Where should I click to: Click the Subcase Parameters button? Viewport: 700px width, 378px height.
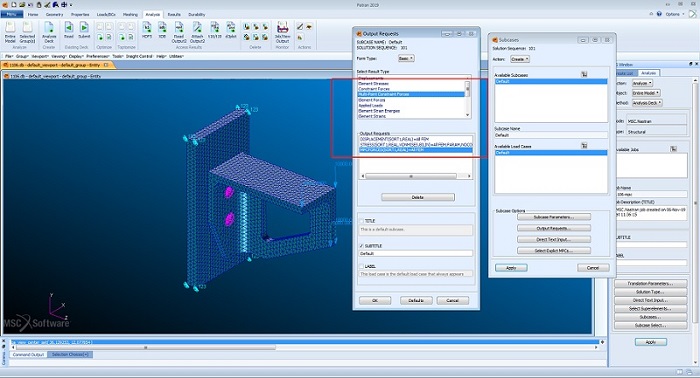[x=554, y=217]
